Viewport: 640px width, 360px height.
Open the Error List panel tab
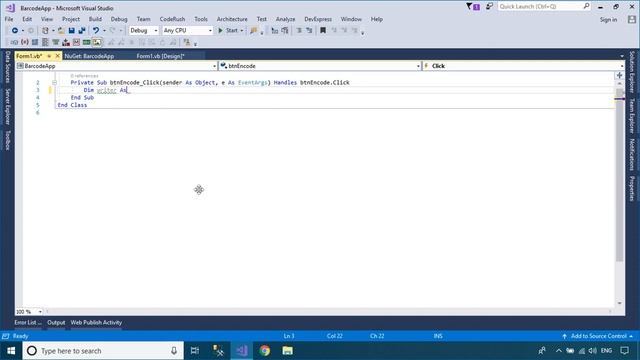tap(27, 322)
